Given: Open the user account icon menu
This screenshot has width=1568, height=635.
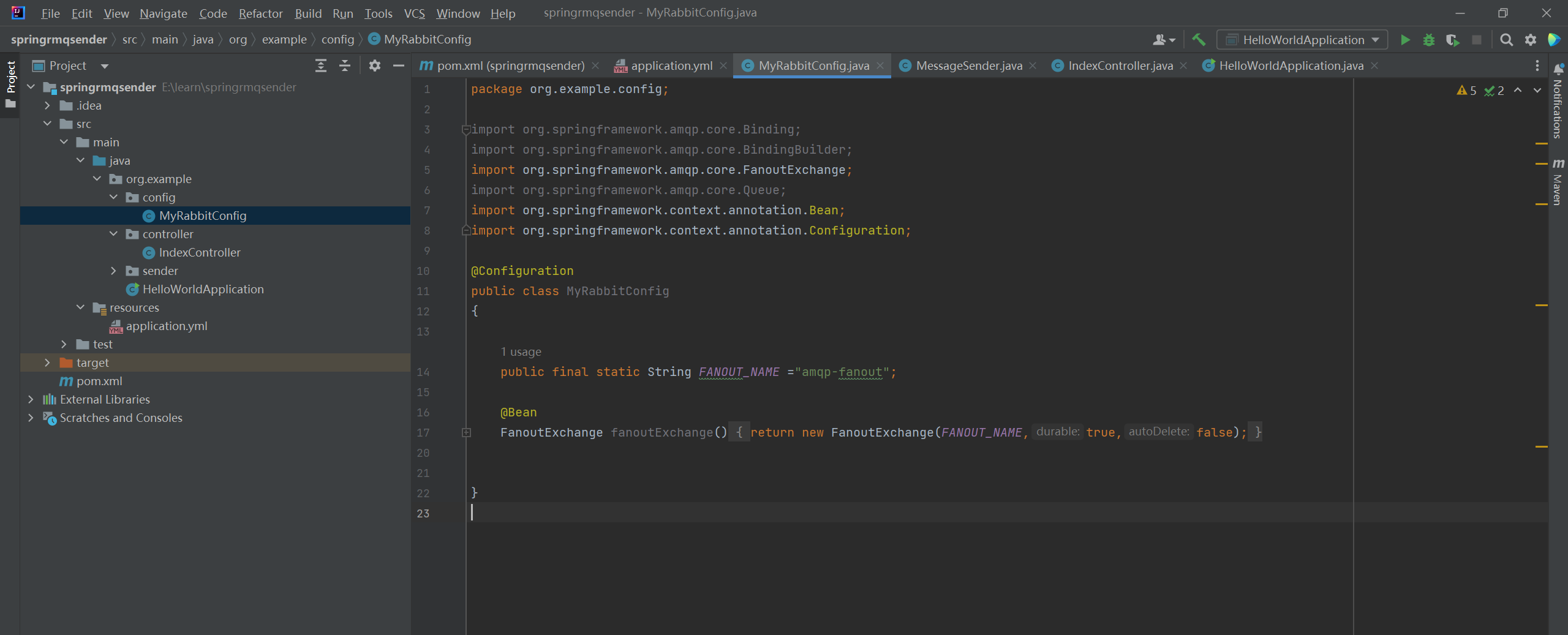Looking at the screenshot, I should point(1164,40).
